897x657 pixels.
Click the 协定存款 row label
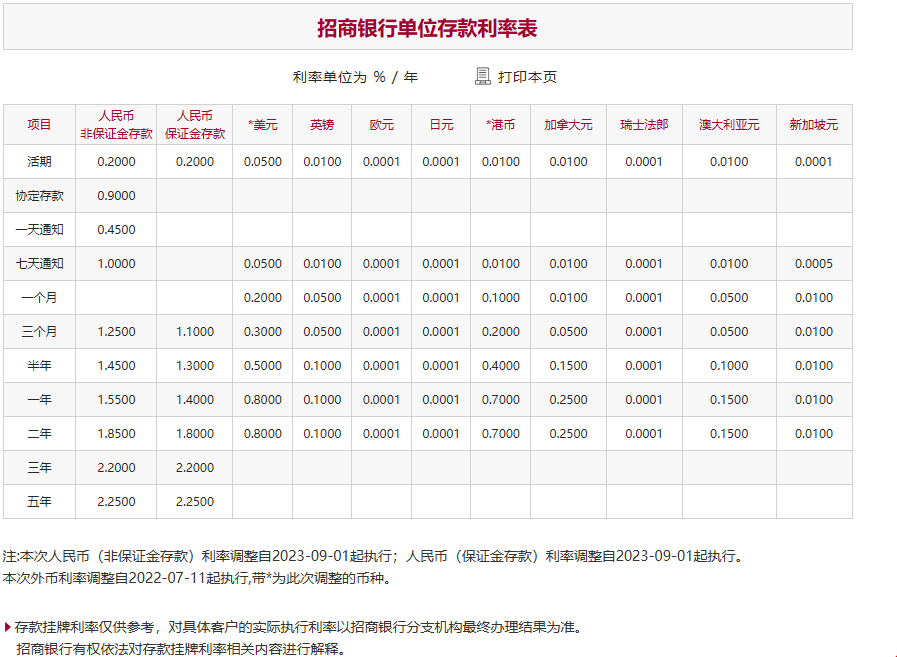pyautogui.click(x=39, y=195)
